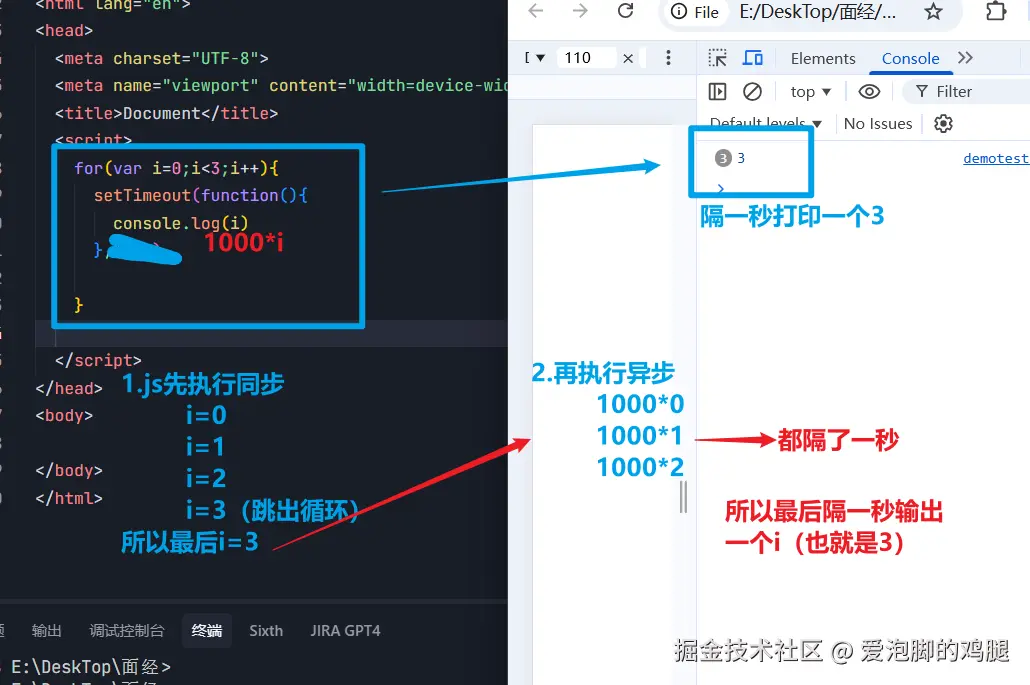Activate DevTools inspect element picker icon

click(x=717, y=58)
